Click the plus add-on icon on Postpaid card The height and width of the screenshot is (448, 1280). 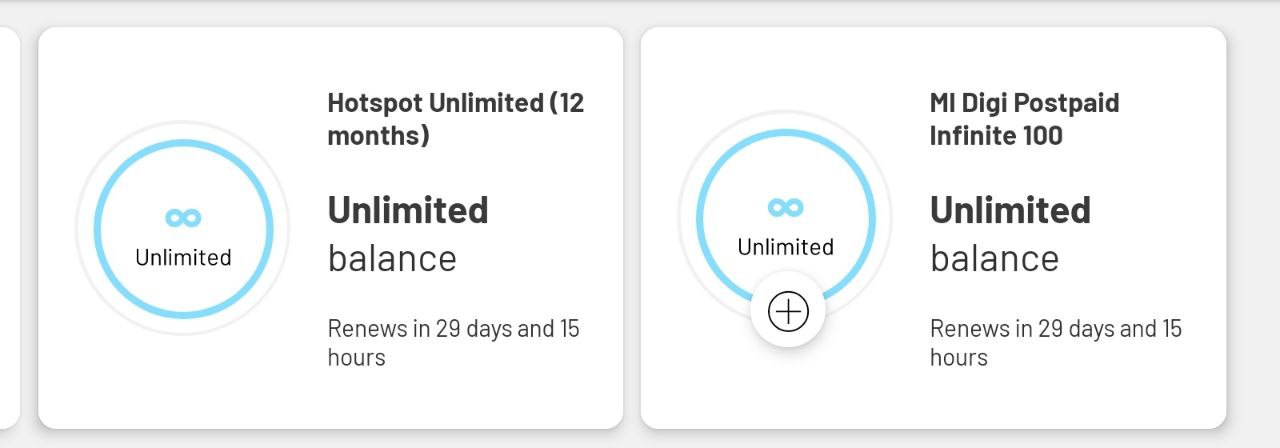[788, 312]
